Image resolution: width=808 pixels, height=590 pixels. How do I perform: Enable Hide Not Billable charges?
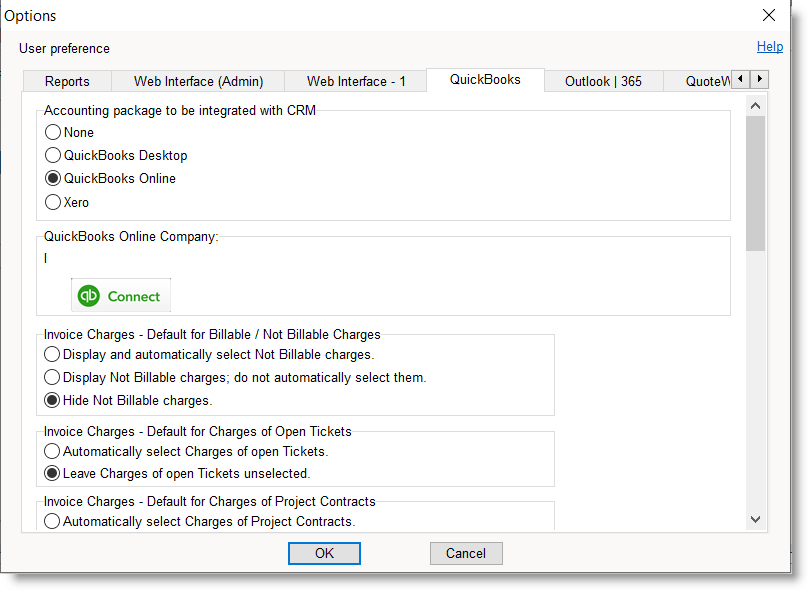coord(53,400)
